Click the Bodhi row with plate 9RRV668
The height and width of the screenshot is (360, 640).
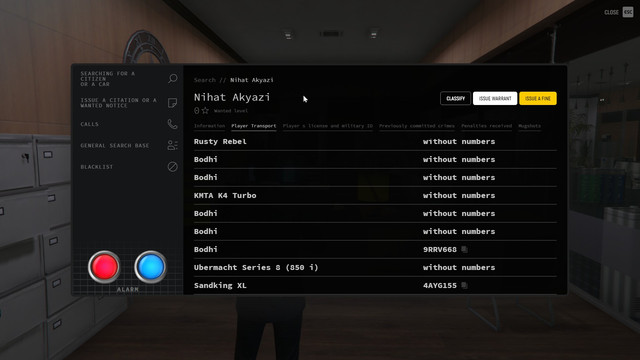tap(375, 249)
